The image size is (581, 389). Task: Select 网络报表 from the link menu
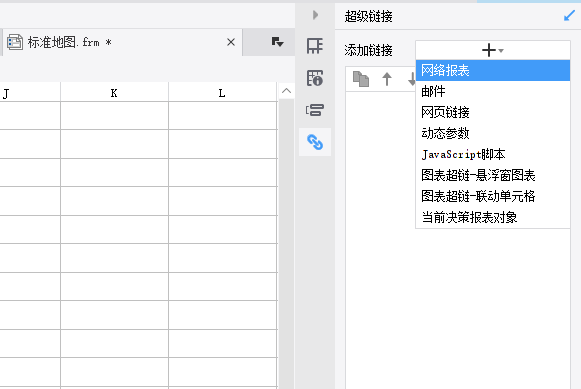492,70
